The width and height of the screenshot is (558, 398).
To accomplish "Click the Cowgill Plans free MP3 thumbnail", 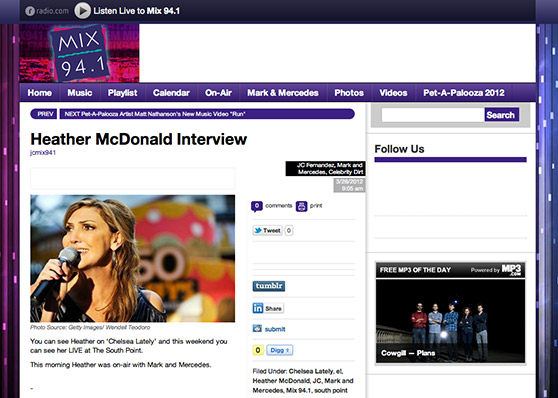I will click(x=450, y=321).
